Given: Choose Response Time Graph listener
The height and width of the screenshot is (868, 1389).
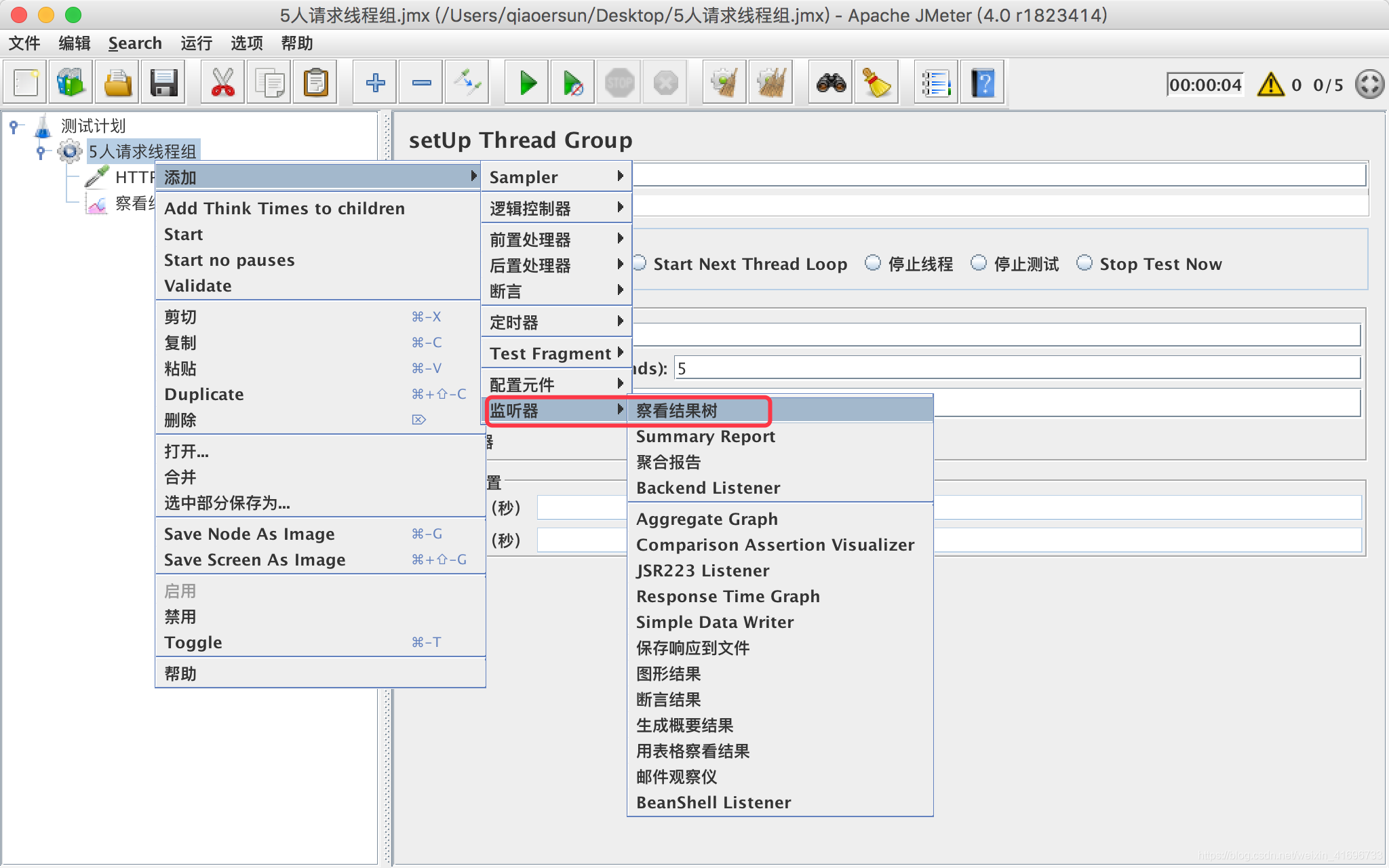Looking at the screenshot, I should (780, 596).
